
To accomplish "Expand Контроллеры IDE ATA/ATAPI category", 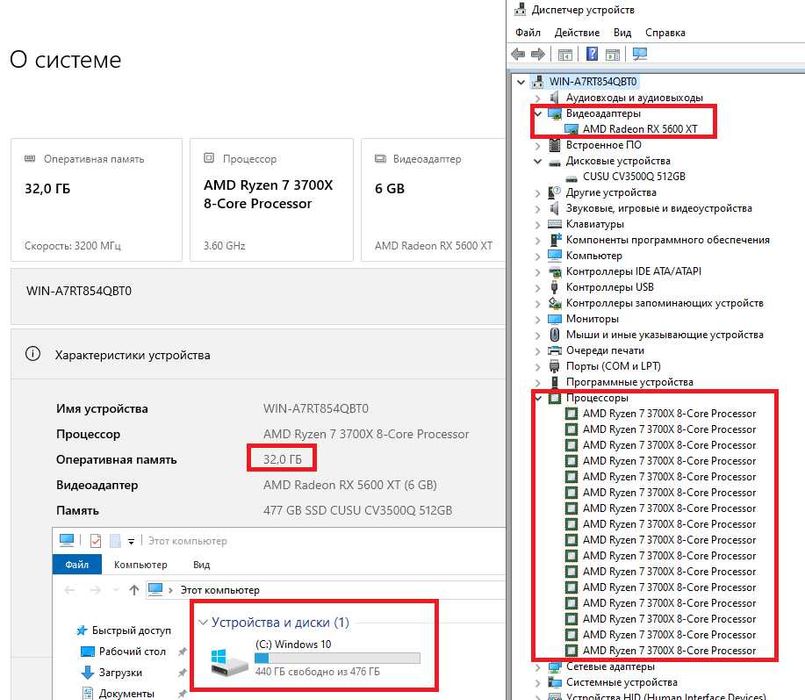I will (538, 272).
